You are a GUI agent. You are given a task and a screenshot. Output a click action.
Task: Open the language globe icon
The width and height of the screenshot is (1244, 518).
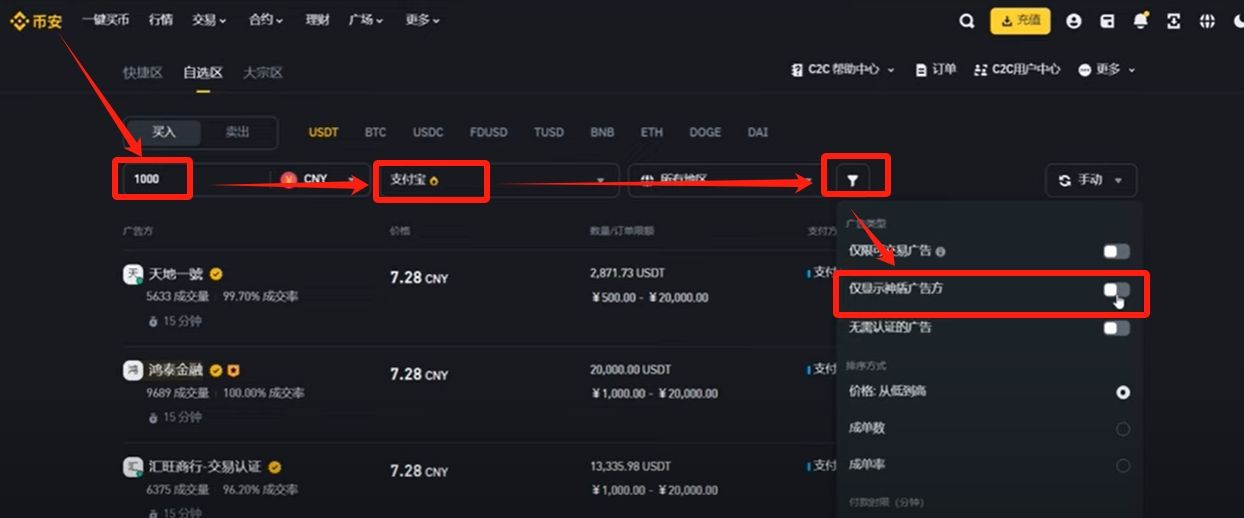(x=1208, y=21)
